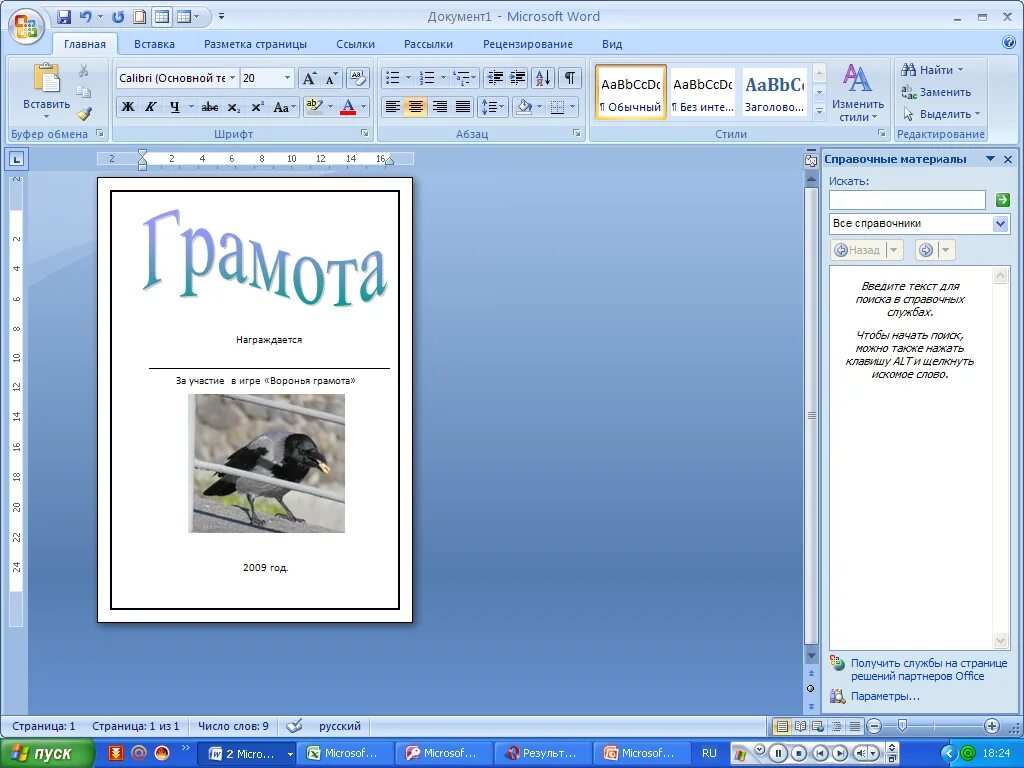
Task: Open the Вставка ribbon tab
Action: click(154, 44)
